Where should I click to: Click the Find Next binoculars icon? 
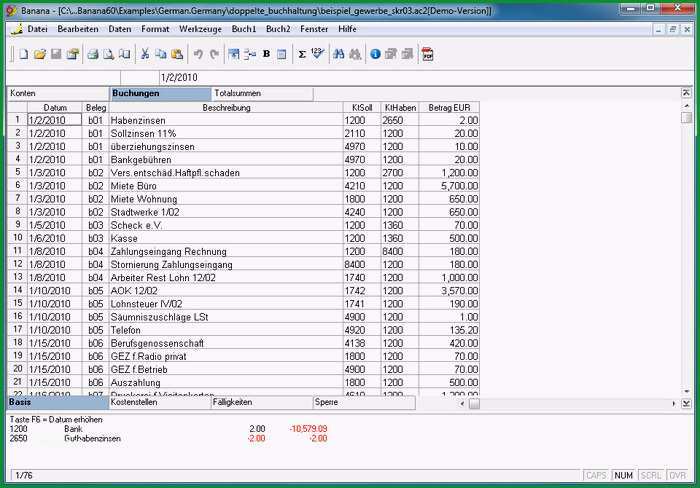tap(355, 54)
